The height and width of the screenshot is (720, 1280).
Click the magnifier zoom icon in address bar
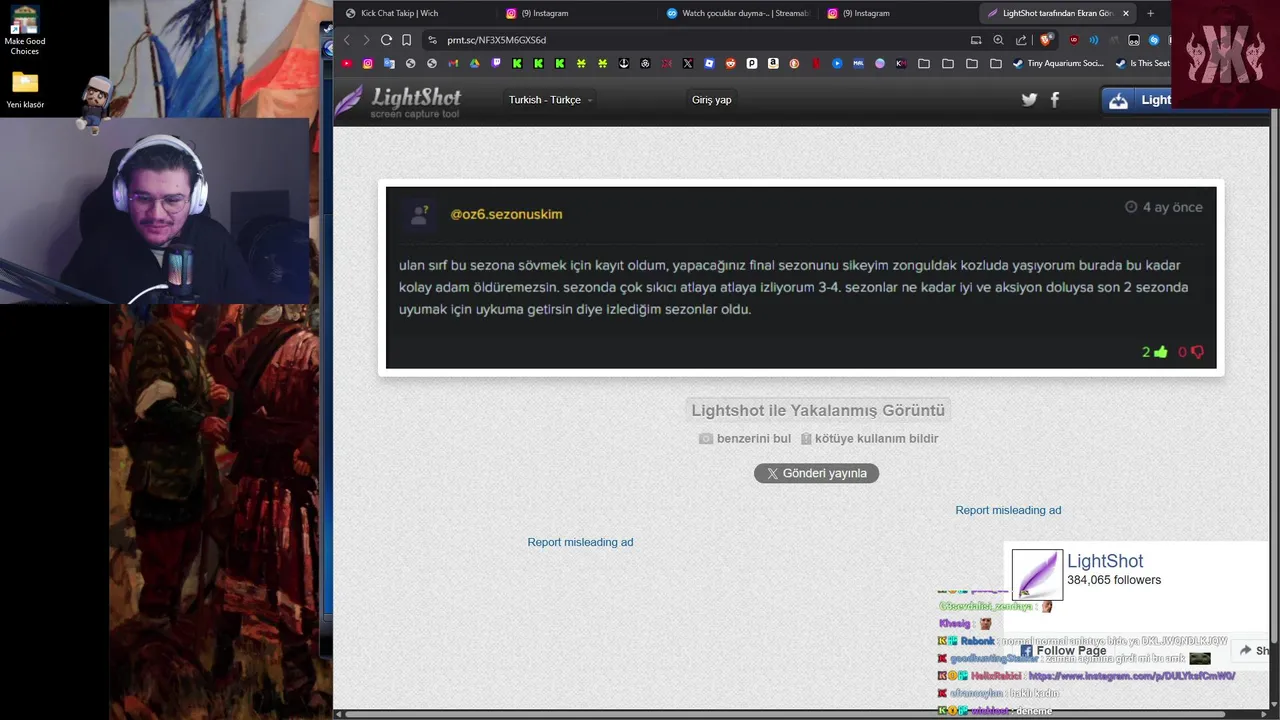[998, 40]
